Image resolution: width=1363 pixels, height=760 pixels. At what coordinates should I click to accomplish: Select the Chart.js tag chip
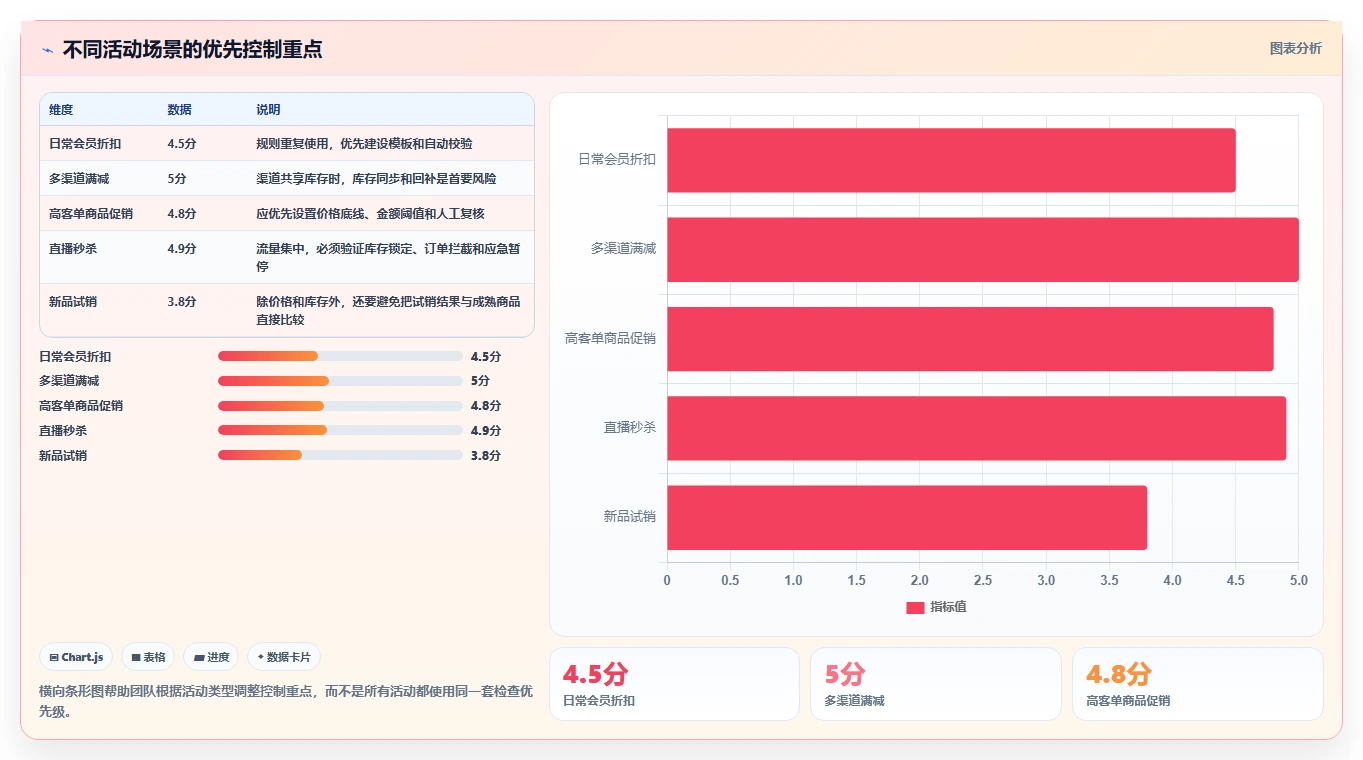76,657
